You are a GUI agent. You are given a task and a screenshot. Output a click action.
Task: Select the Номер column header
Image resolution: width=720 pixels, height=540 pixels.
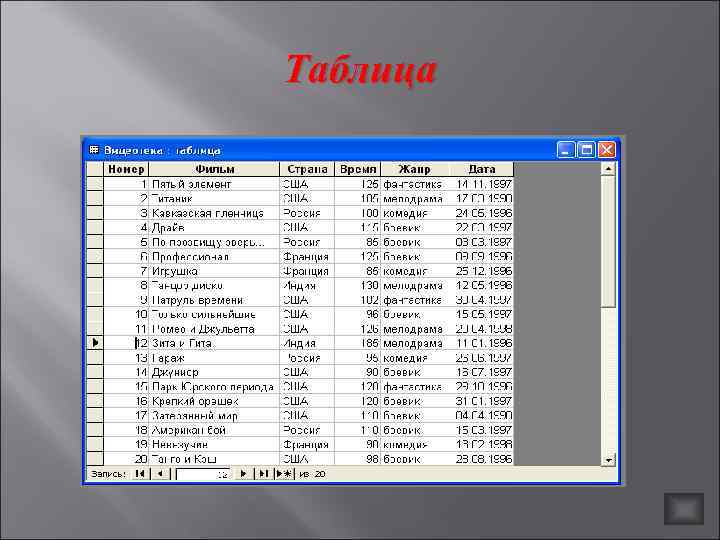[x=126, y=169]
